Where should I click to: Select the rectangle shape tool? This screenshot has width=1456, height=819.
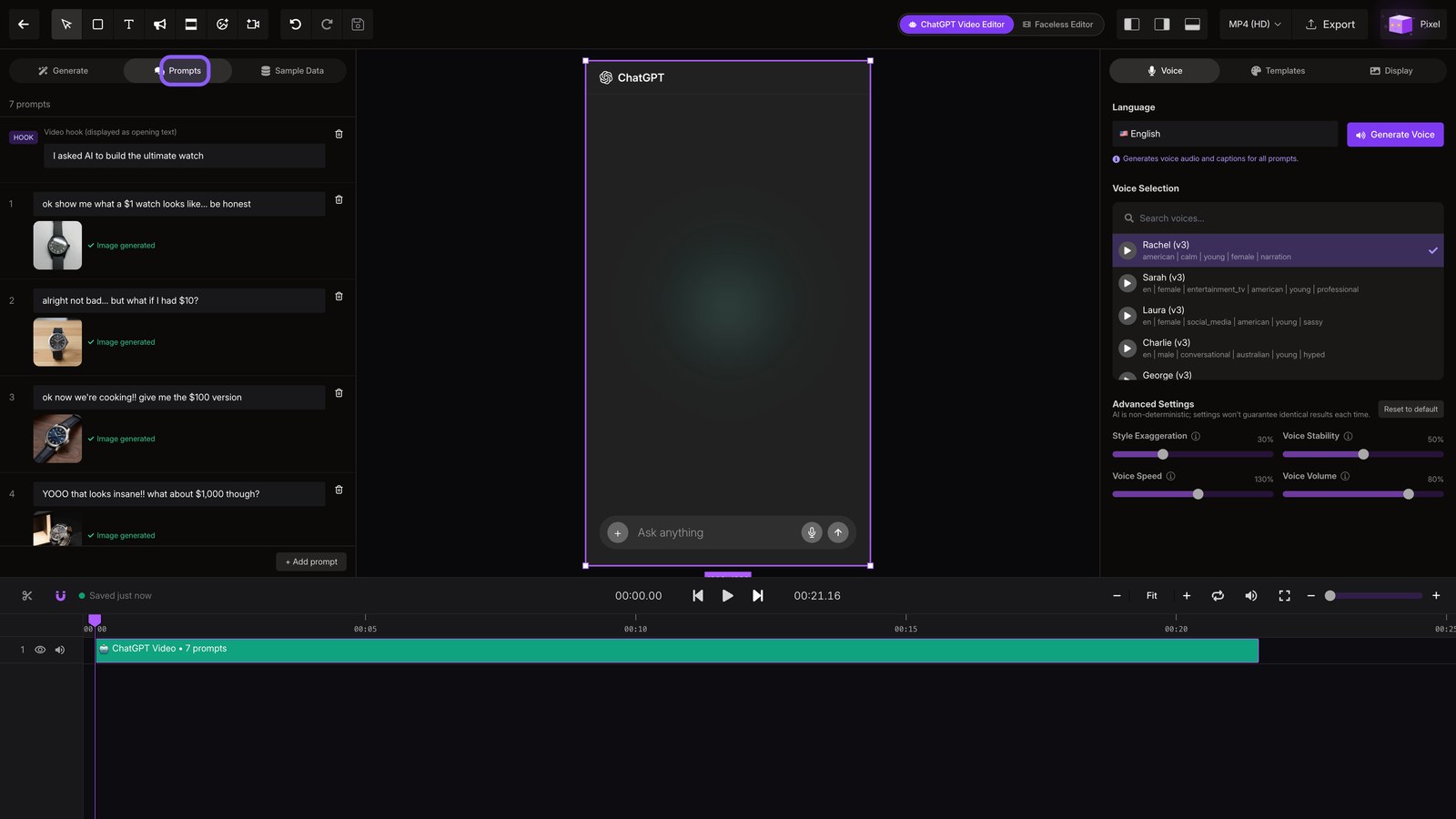97,25
